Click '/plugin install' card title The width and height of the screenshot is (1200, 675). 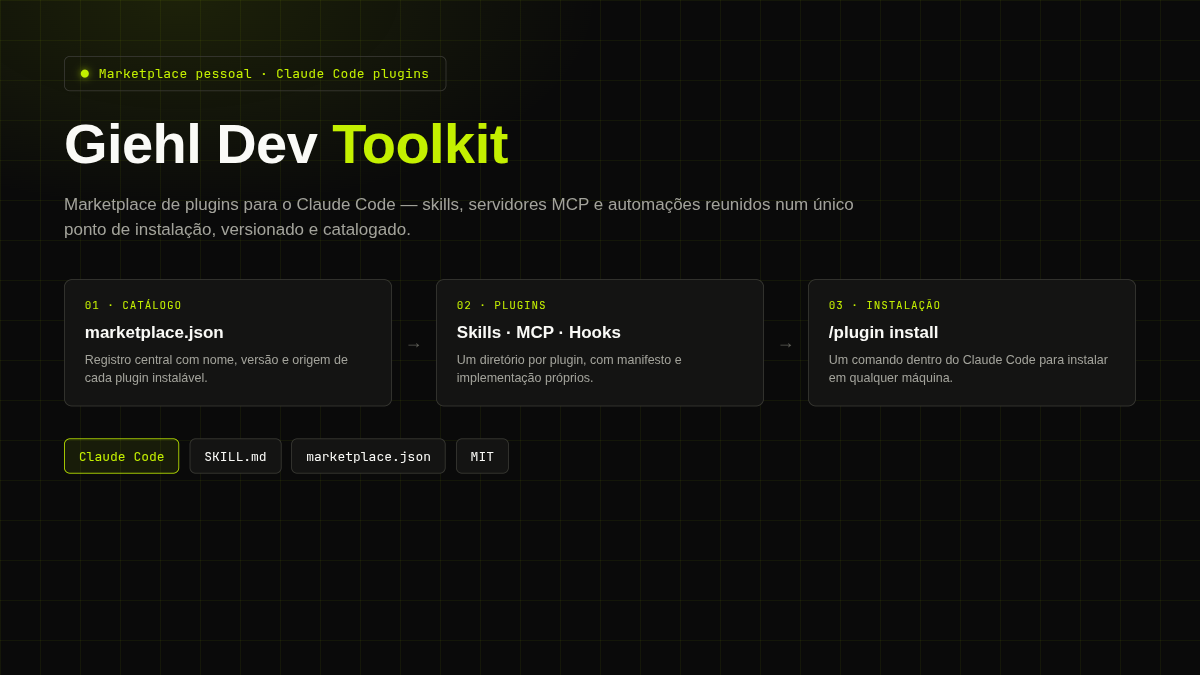coord(884,333)
